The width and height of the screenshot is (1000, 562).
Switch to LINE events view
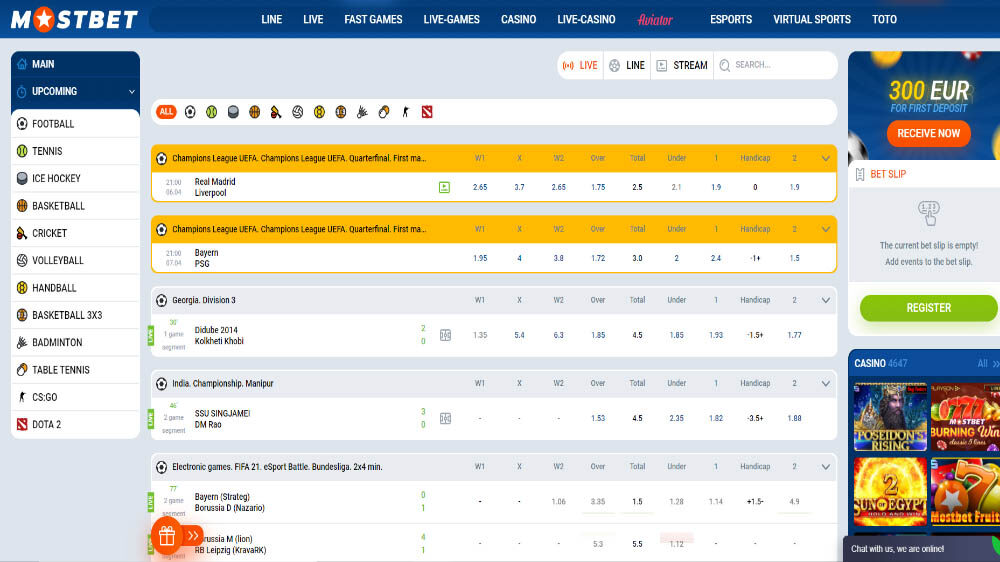point(627,65)
